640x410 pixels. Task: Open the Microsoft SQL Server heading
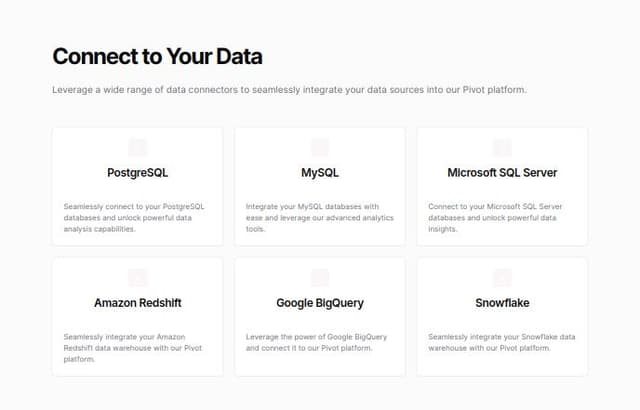coord(502,173)
